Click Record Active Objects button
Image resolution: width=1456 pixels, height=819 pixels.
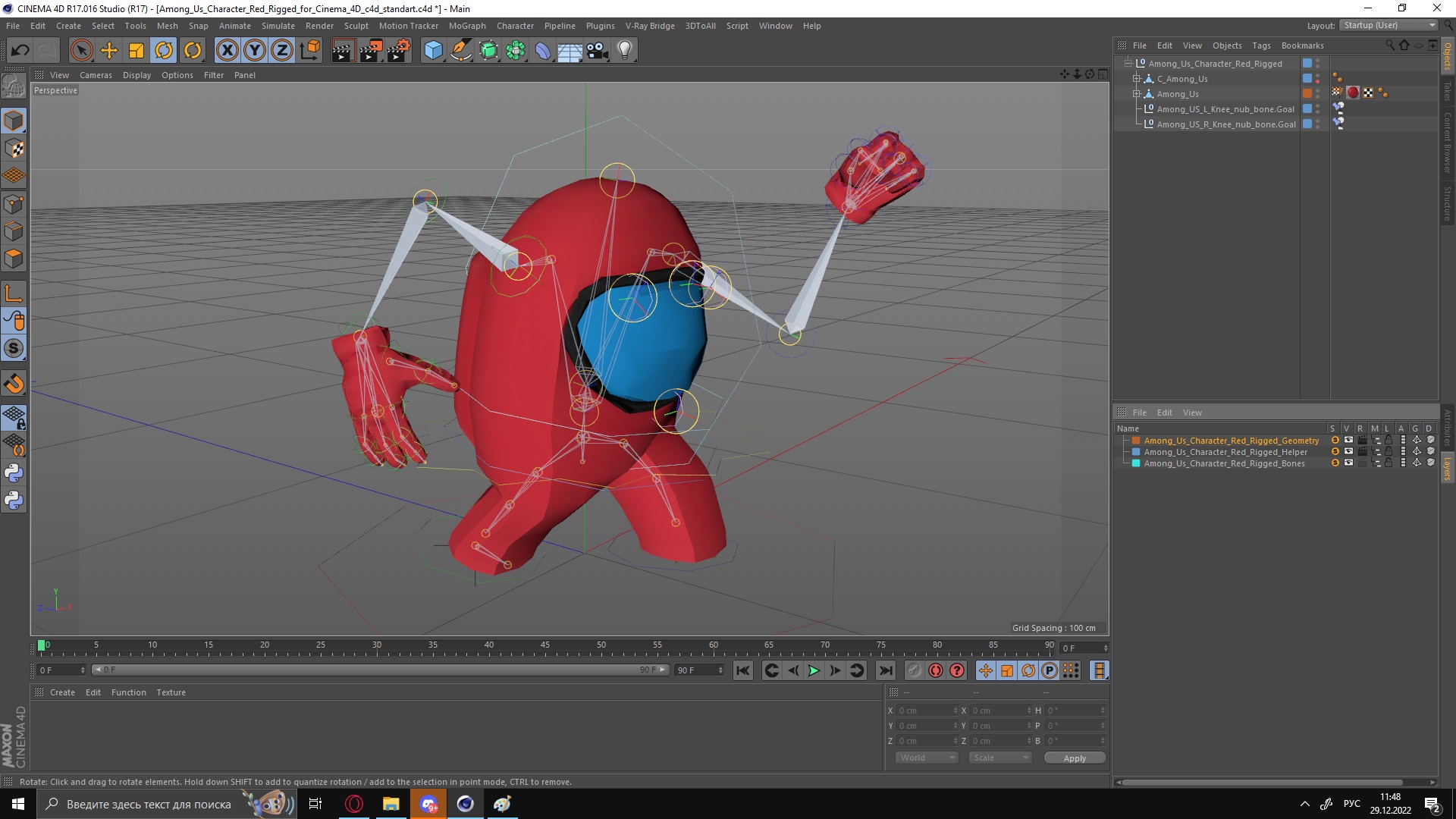pyautogui.click(x=915, y=670)
